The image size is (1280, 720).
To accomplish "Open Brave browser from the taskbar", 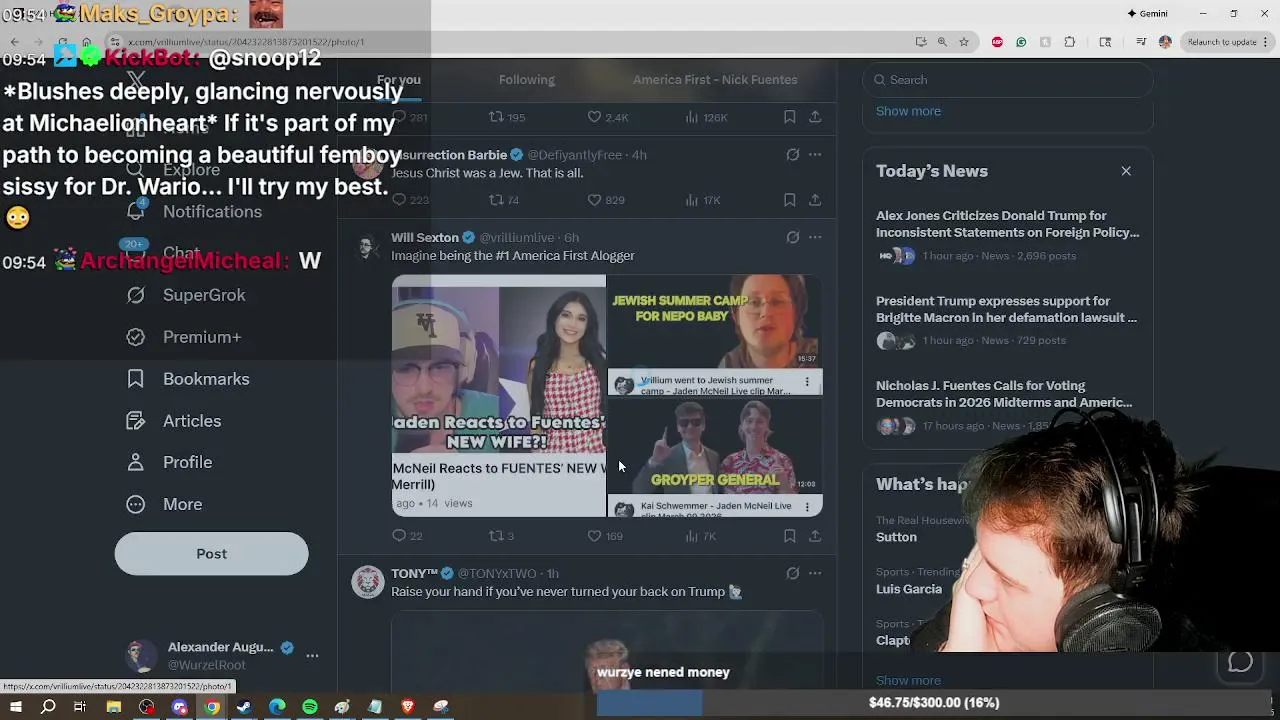I will (x=408, y=707).
